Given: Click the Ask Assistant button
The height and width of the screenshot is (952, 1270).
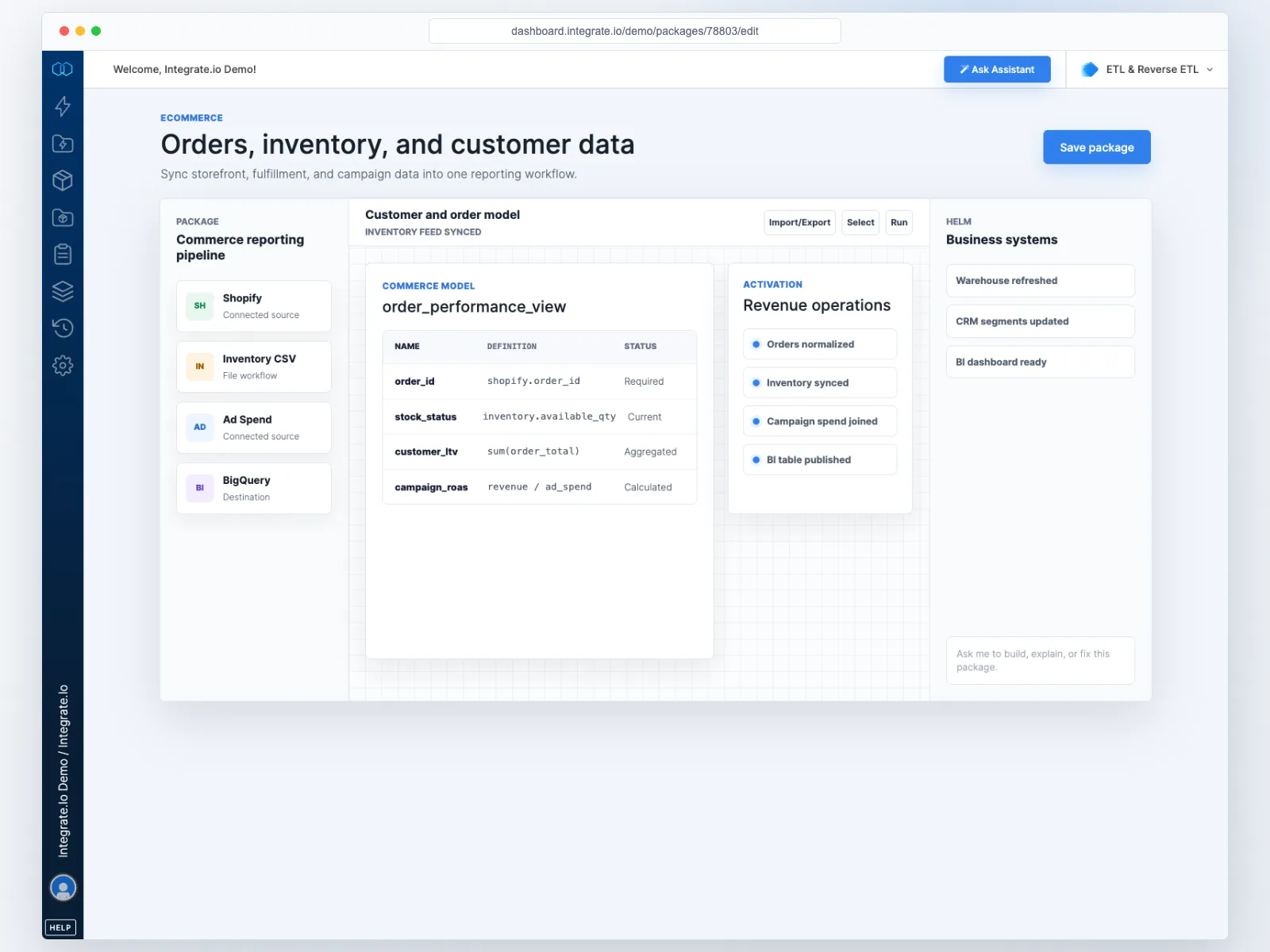Looking at the screenshot, I should [x=997, y=69].
